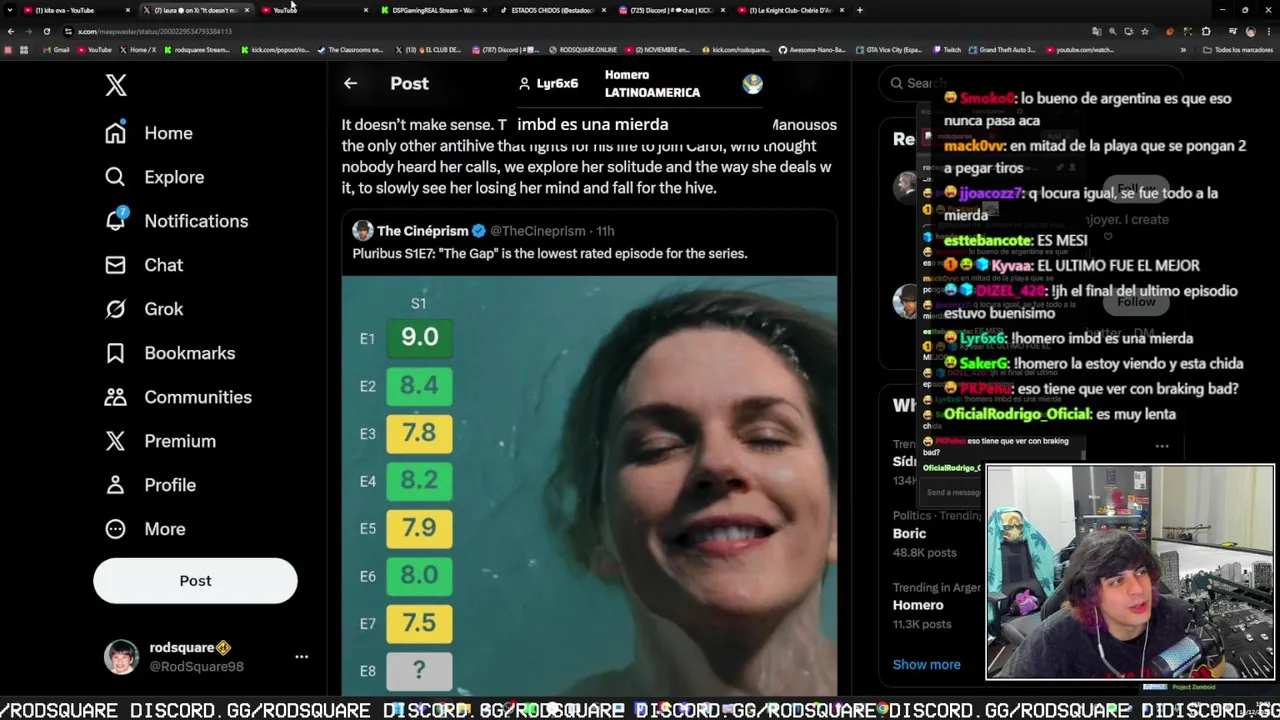Switch to ESTADOS CHIDOS tab
The height and width of the screenshot is (720, 1280).
click(x=552, y=10)
